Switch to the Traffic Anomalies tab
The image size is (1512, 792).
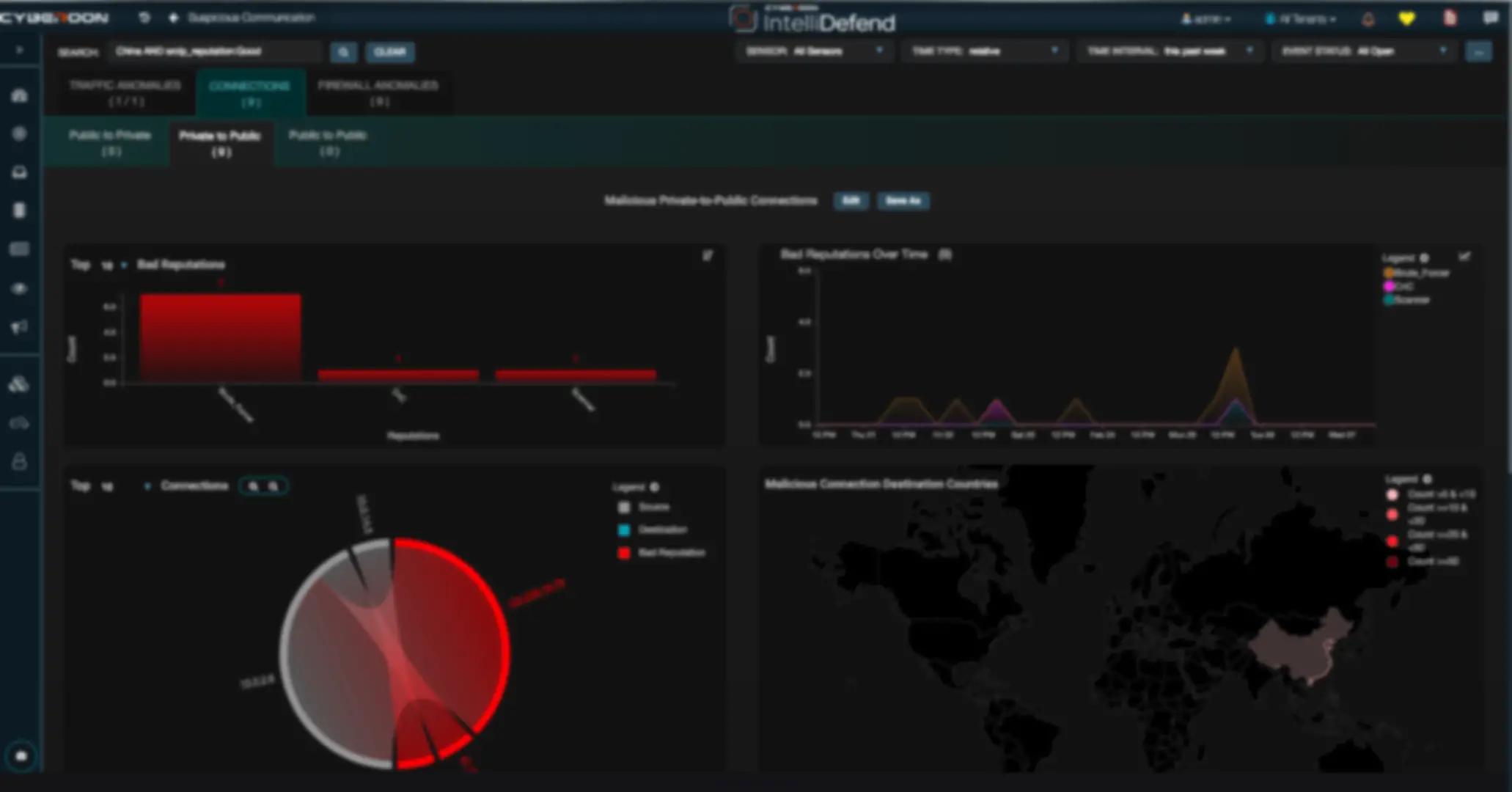[125, 92]
